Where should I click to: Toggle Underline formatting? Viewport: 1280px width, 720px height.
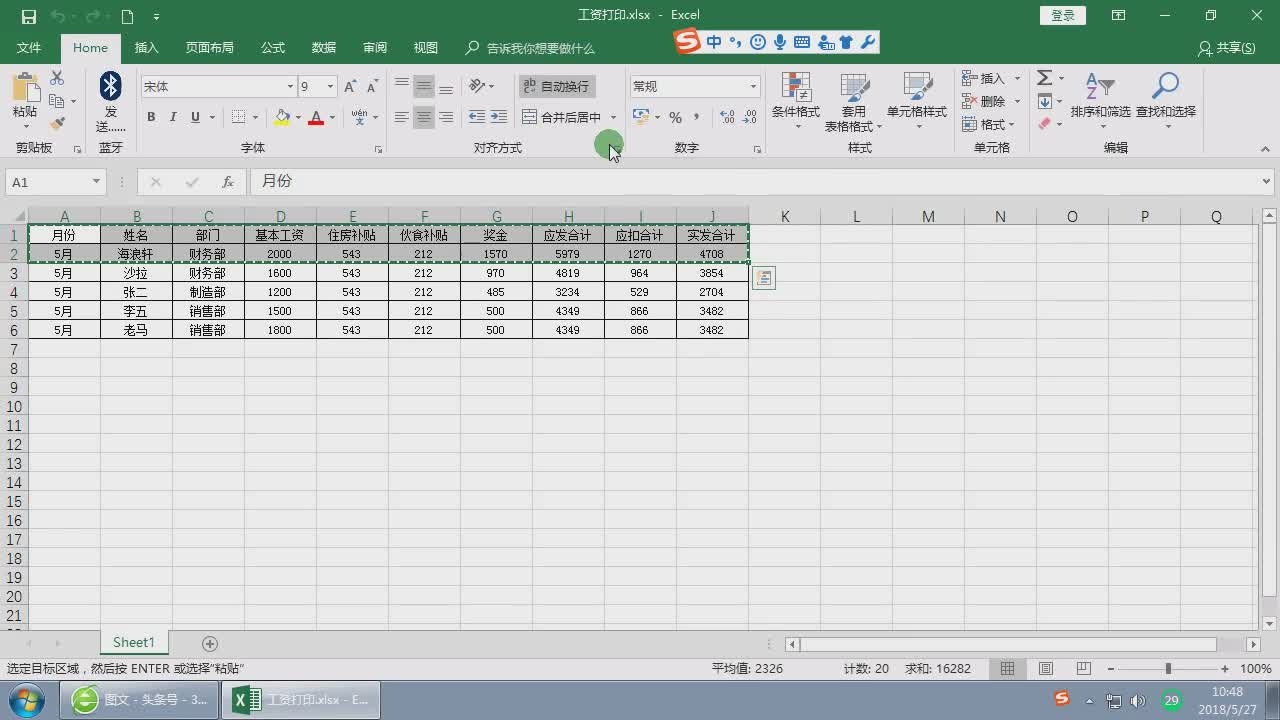pyautogui.click(x=195, y=117)
